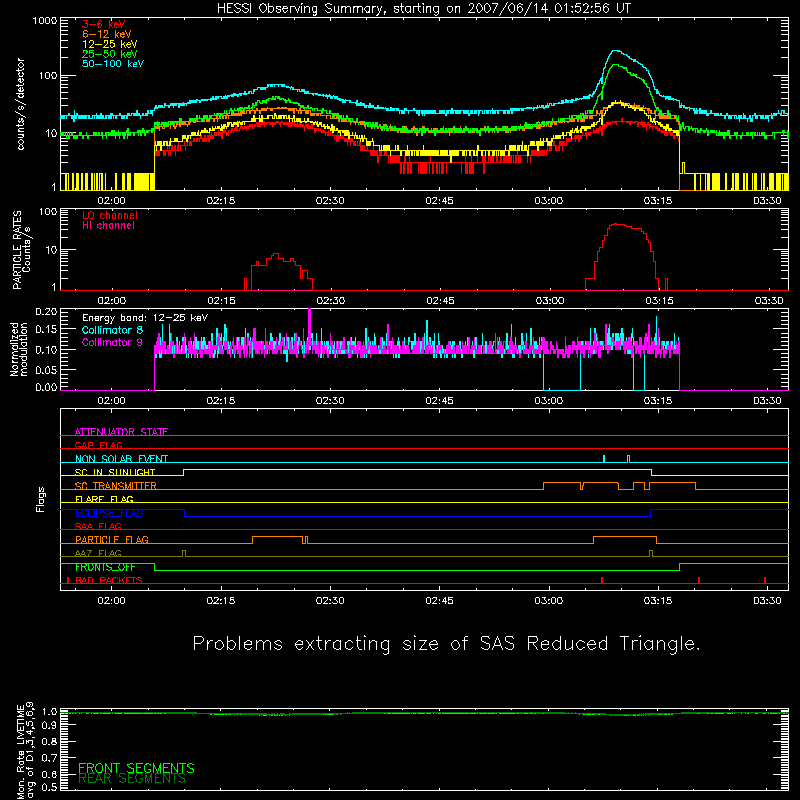The width and height of the screenshot is (800, 800).
Task: Click the '03:15' tick under the particle rates plot
Action: (659, 301)
